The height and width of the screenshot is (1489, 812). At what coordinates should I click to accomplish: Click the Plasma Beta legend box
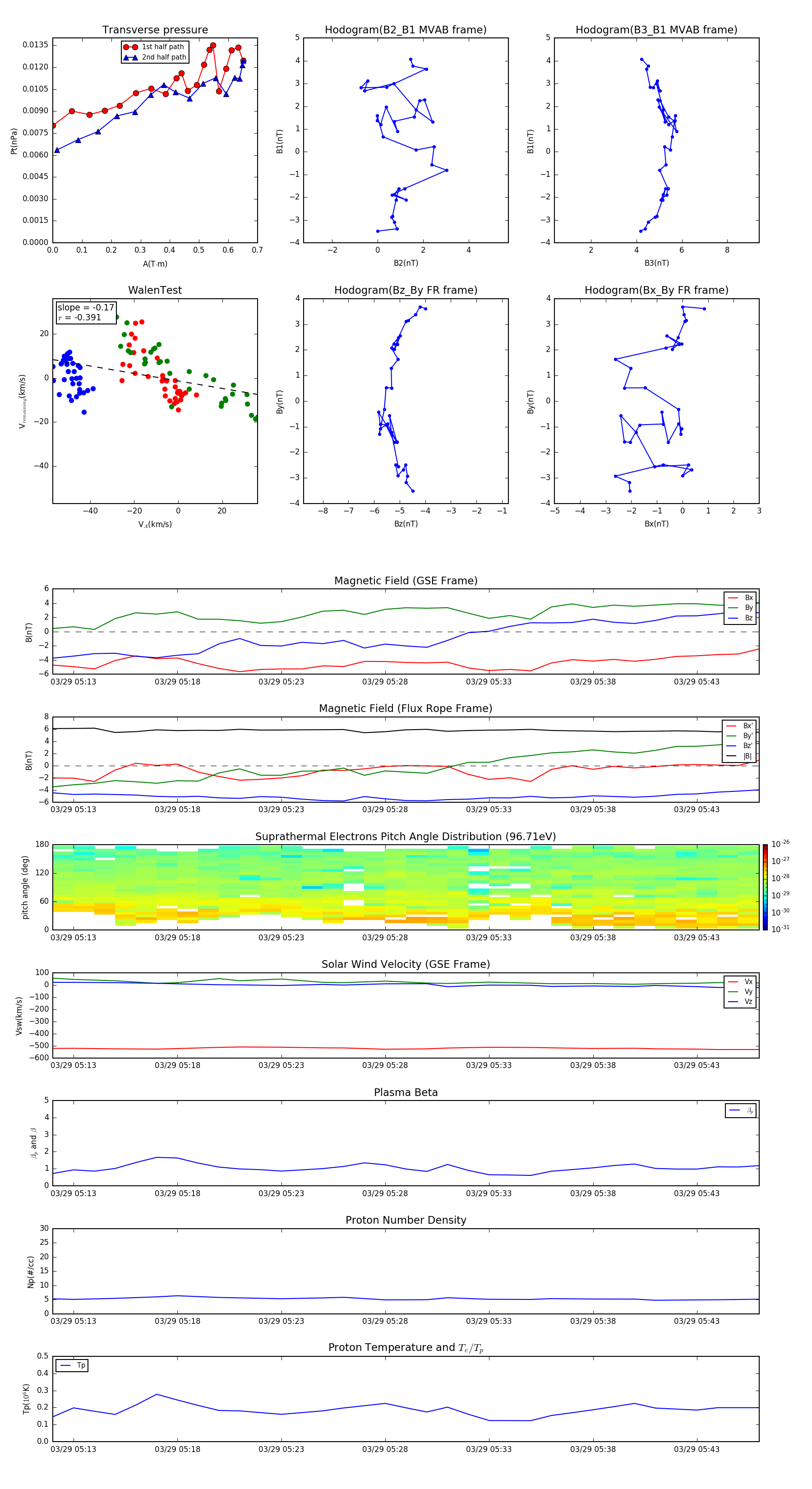[740, 1110]
